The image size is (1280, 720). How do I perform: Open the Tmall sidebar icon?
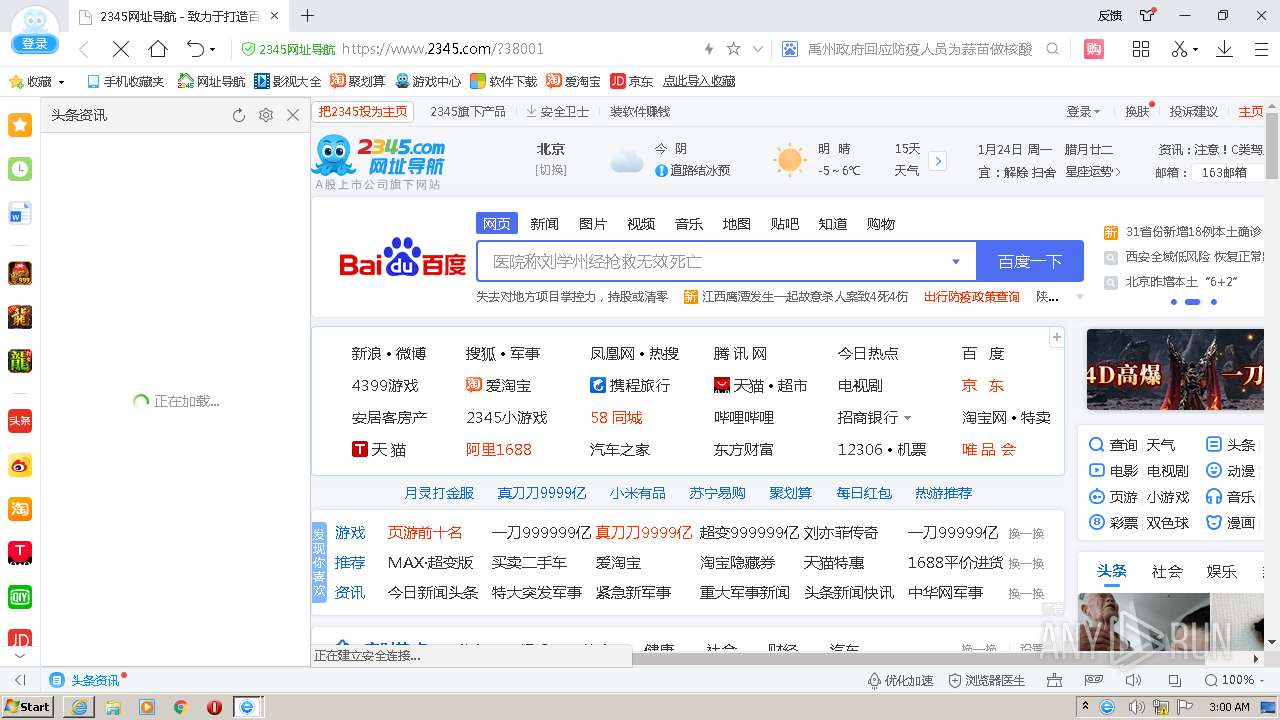tap(20, 553)
